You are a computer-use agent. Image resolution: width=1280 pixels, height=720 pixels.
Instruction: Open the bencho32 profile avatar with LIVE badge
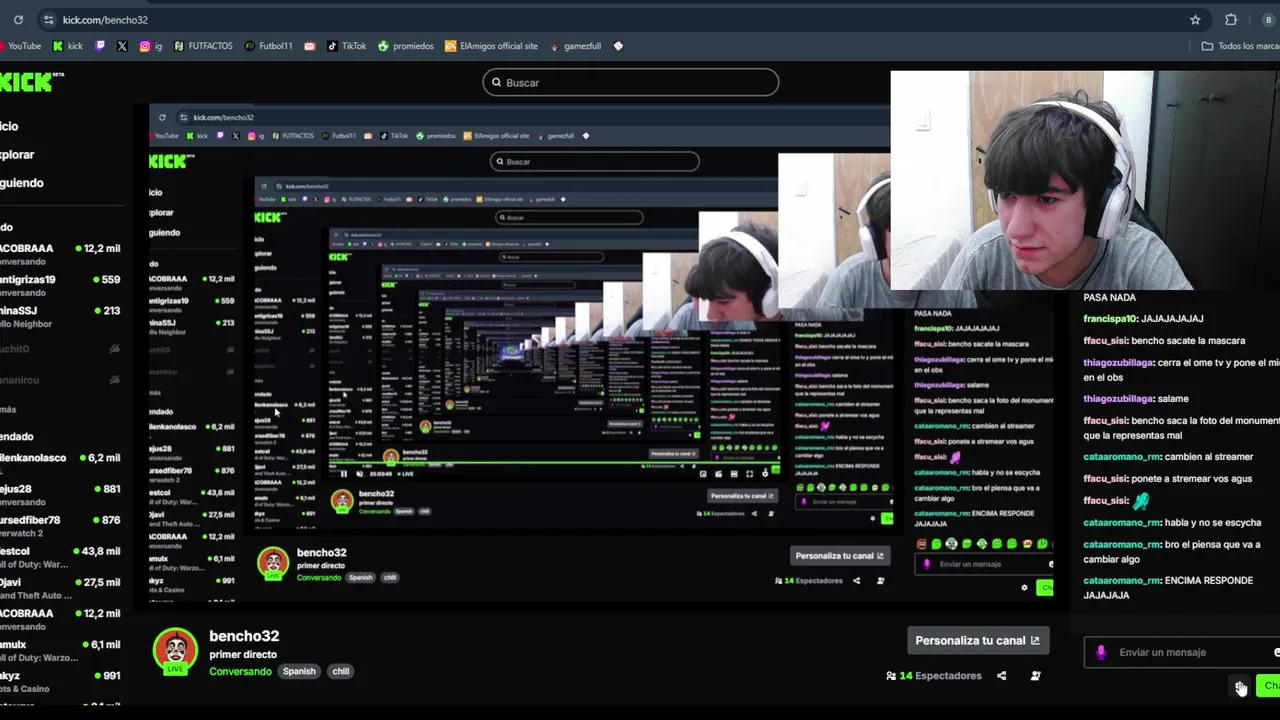pos(175,651)
